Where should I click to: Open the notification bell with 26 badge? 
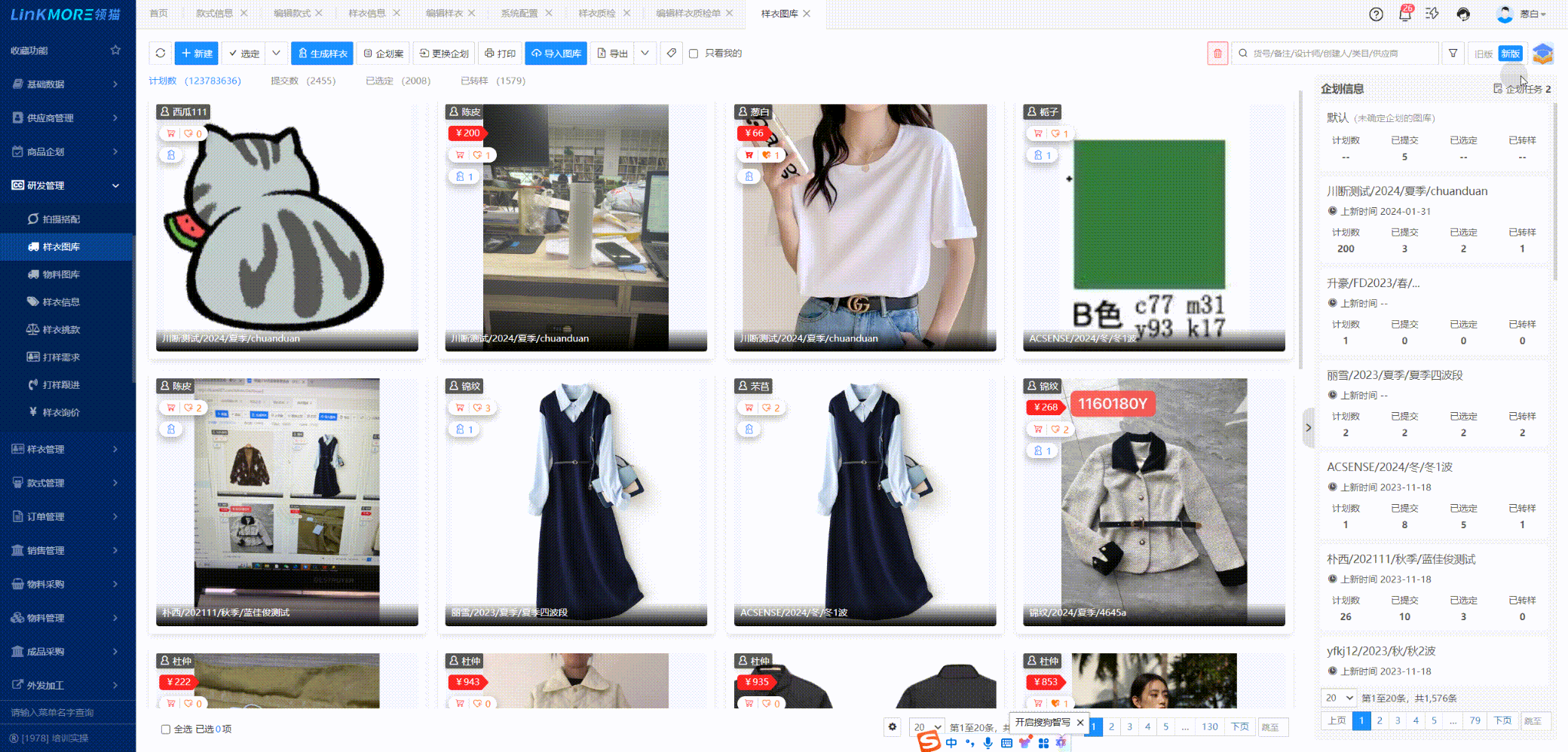coord(1404,14)
